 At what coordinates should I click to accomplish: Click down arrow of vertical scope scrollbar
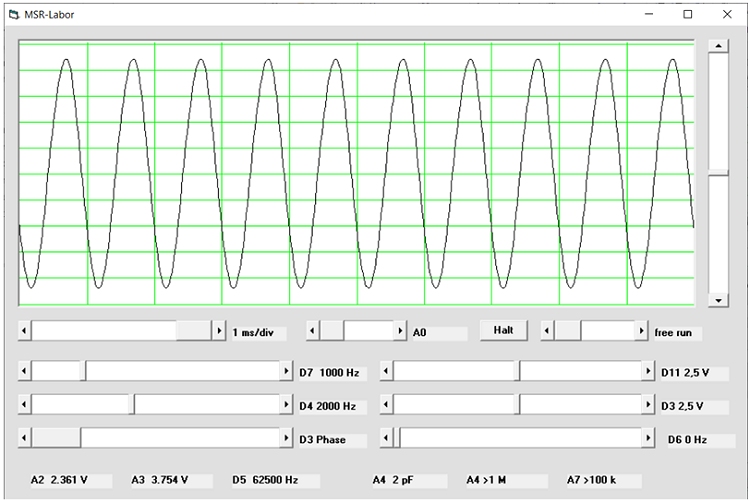(717, 300)
